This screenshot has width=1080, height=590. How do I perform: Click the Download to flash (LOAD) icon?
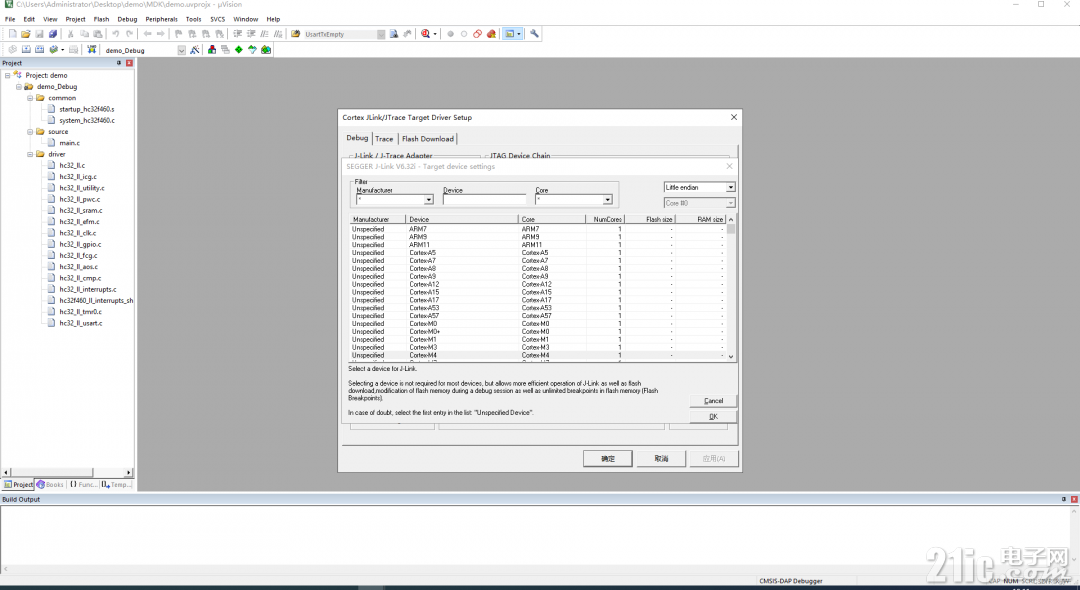[x=92, y=50]
